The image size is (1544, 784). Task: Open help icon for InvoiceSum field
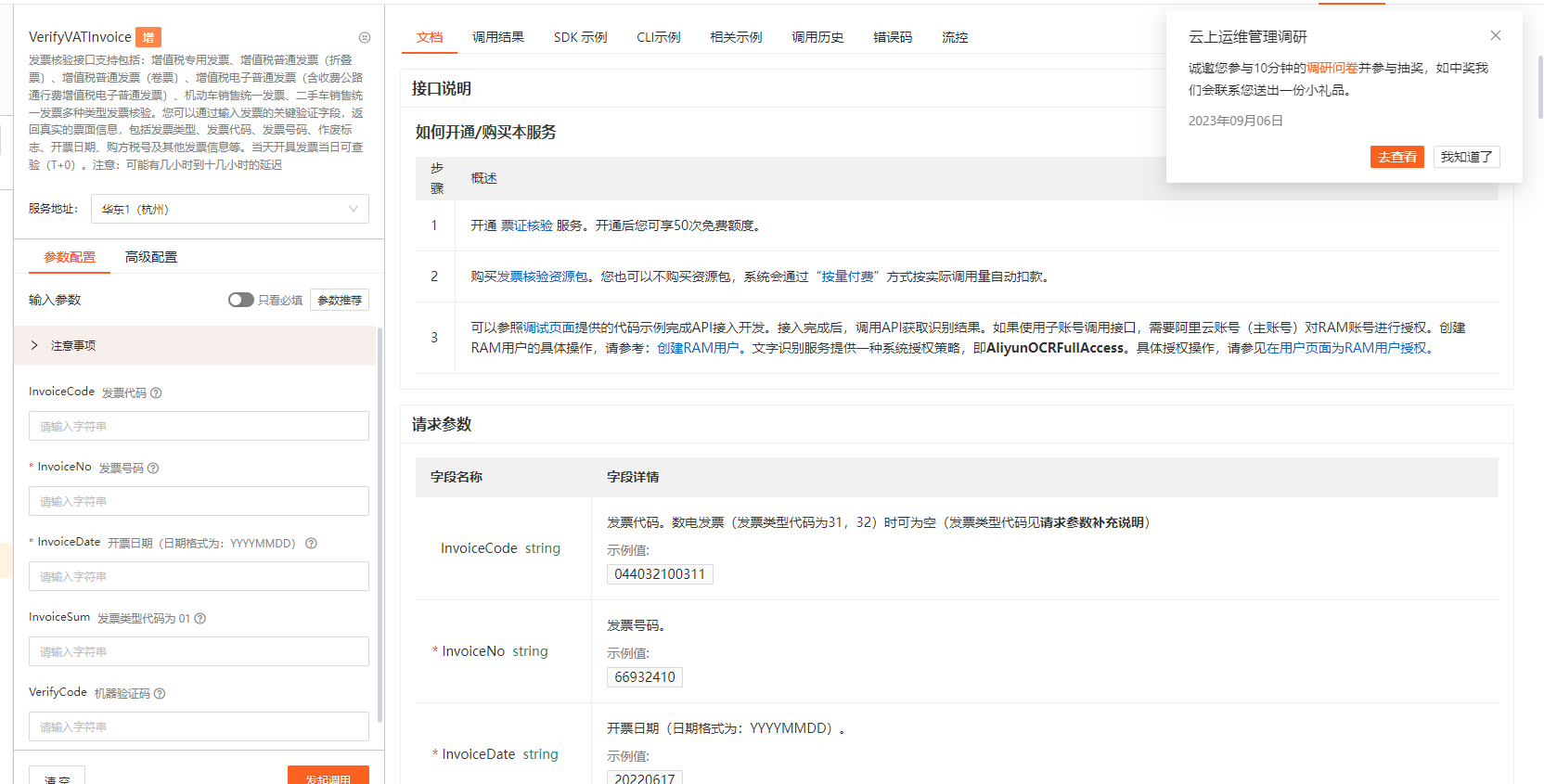[199, 618]
